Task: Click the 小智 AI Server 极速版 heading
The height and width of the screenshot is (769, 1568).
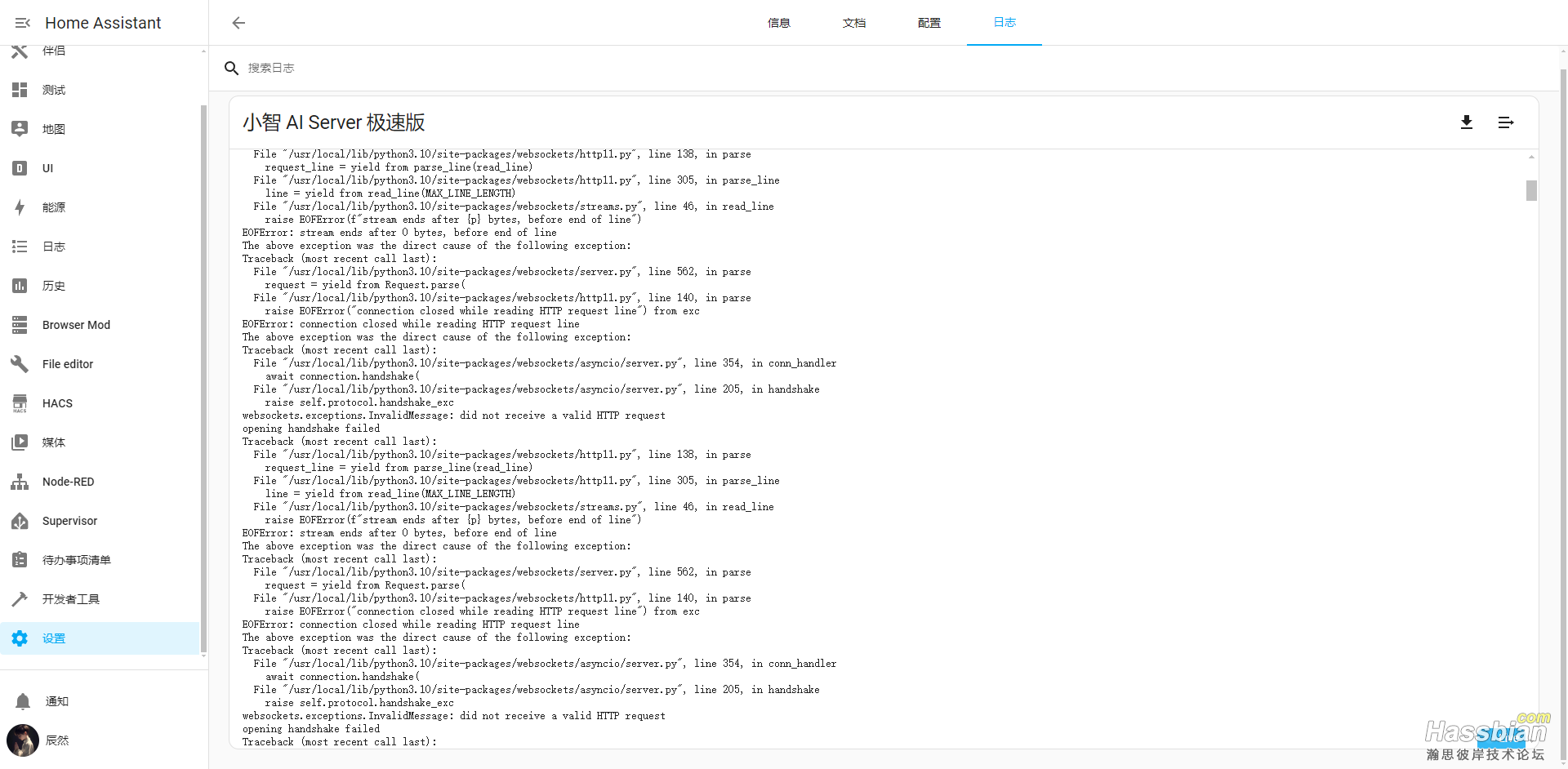Action: (334, 122)
